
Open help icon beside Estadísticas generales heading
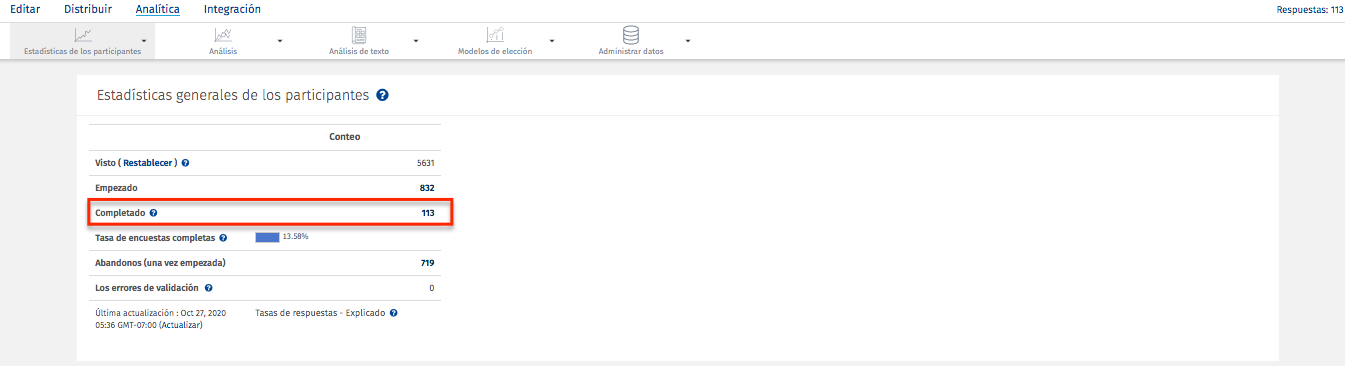pyautogui.click(x=382, y=96)
